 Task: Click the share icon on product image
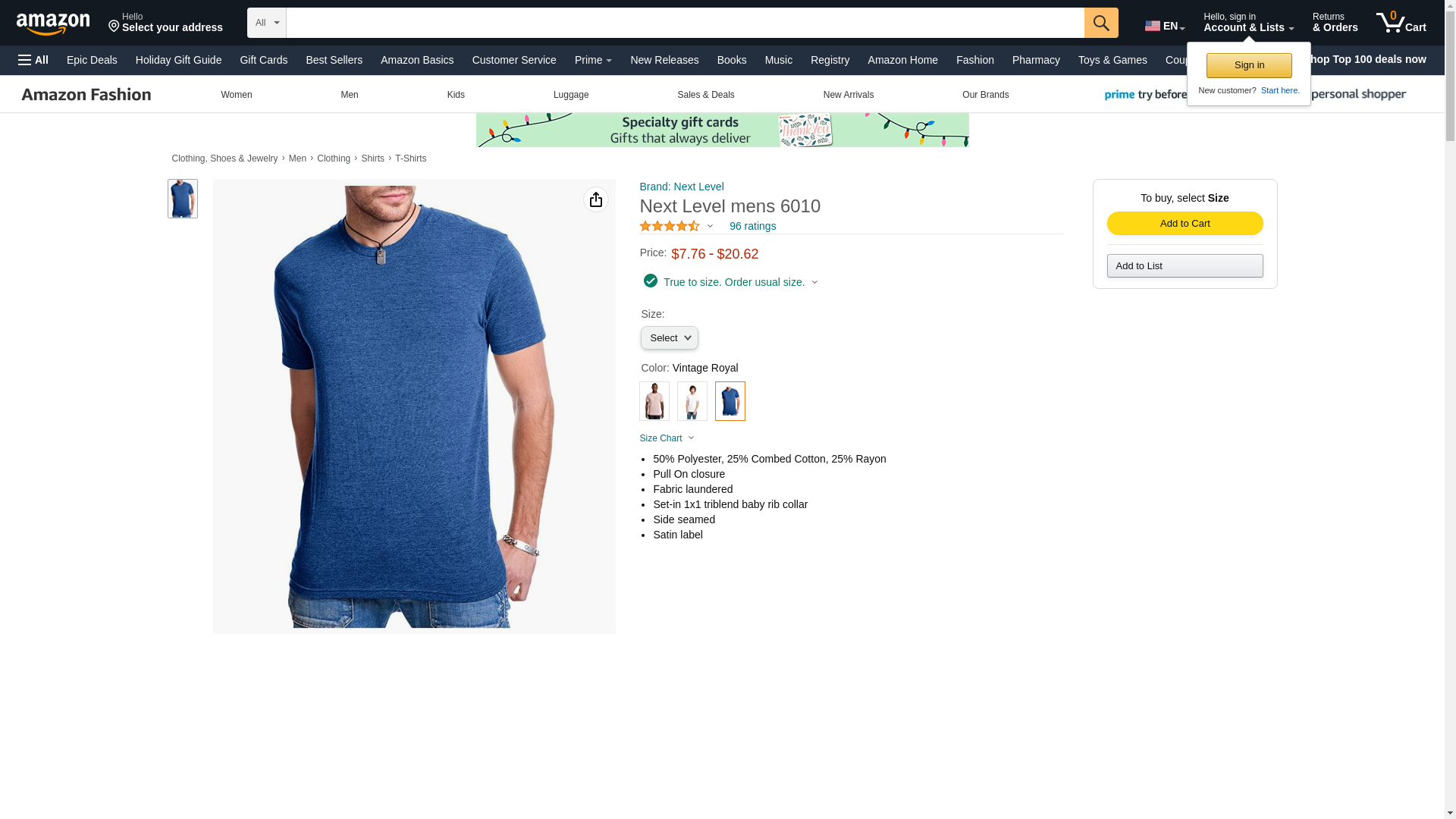596,199
